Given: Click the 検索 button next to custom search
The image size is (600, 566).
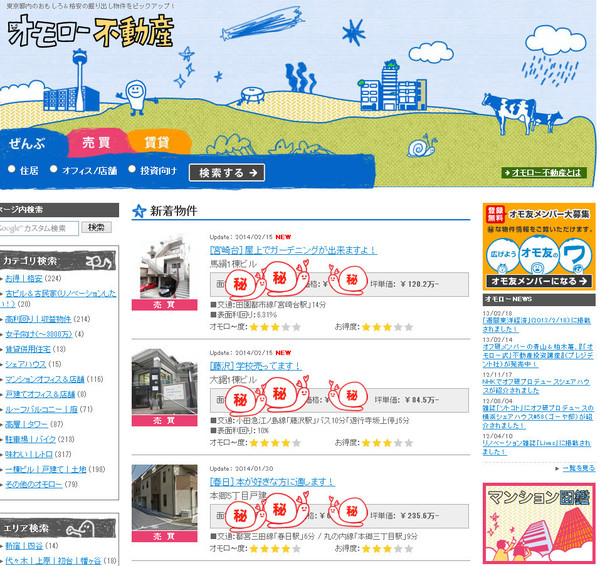Looking at the screenshot, I should pos(96,228).
